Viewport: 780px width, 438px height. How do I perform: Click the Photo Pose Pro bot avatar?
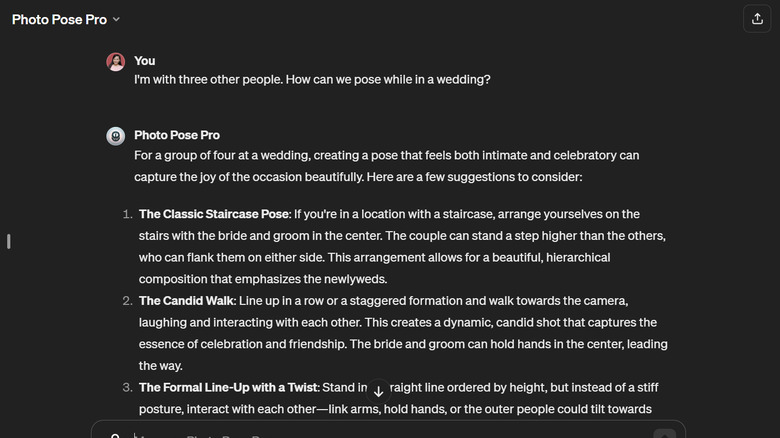[116, 136]
